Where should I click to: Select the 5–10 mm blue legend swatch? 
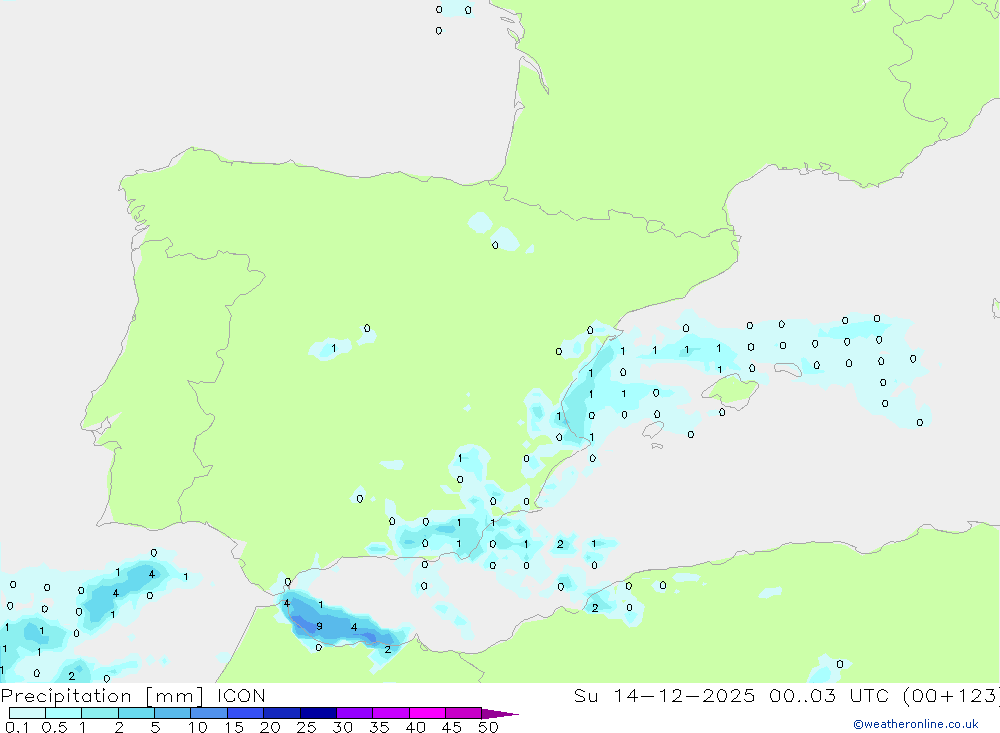(x=172, y=713)
